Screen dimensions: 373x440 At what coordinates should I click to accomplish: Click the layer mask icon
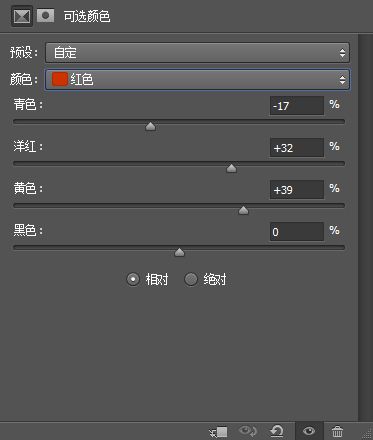45,15
